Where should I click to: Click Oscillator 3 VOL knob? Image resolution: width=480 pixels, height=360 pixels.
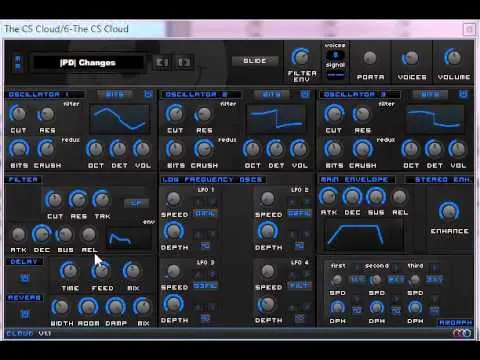click(457, 149)
